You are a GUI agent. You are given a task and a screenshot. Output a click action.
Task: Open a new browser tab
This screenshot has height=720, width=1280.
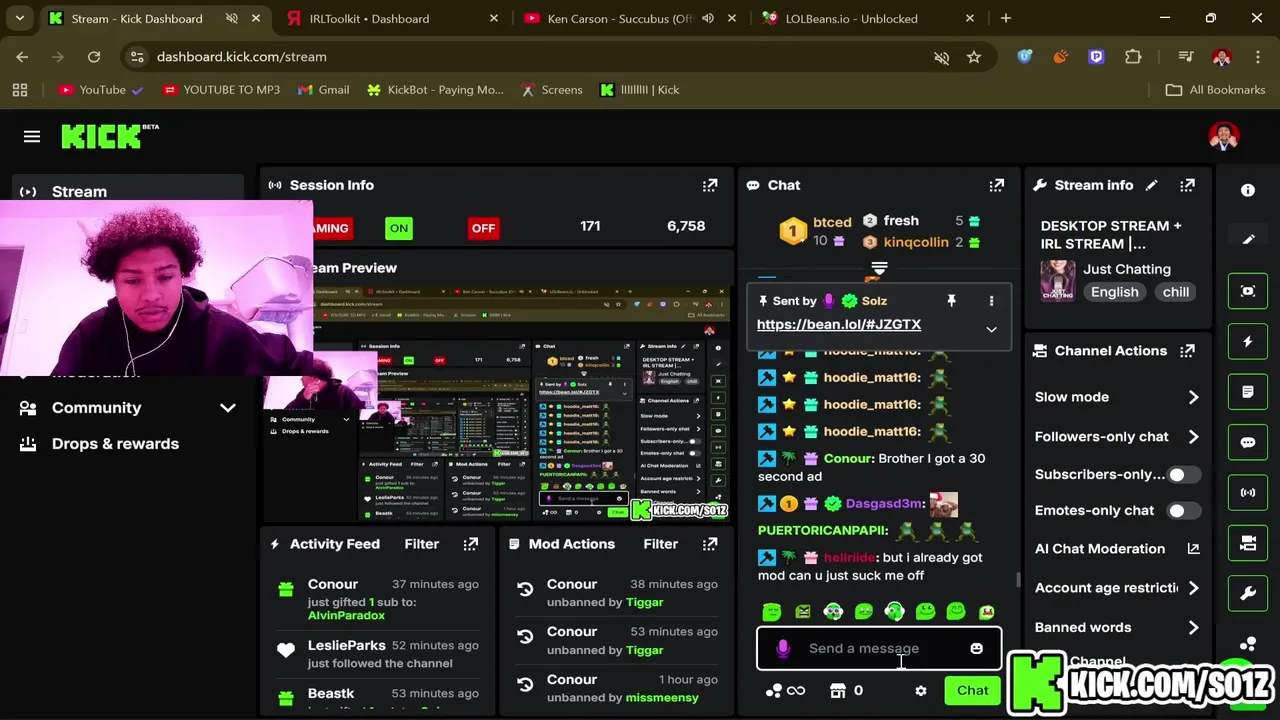coord(1006,18)
